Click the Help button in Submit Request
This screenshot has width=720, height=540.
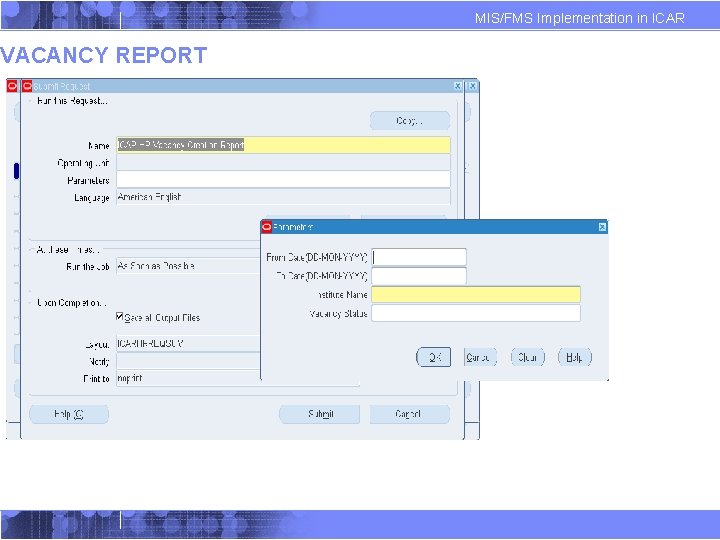click(x=69, y=414)
